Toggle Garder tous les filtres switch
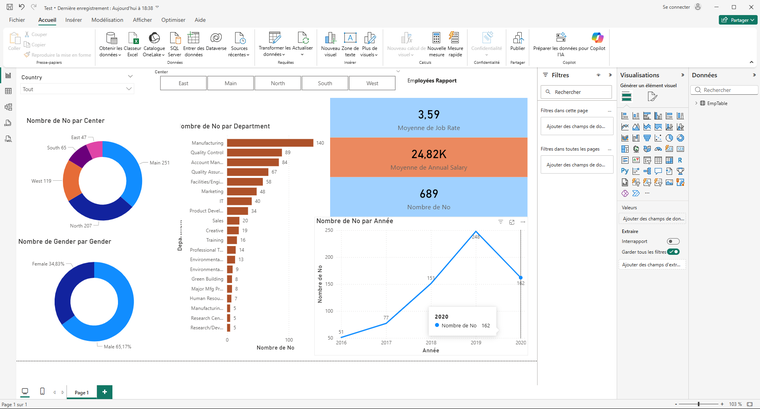Screen dimensions: 760x409 click(x=673, y=252)
